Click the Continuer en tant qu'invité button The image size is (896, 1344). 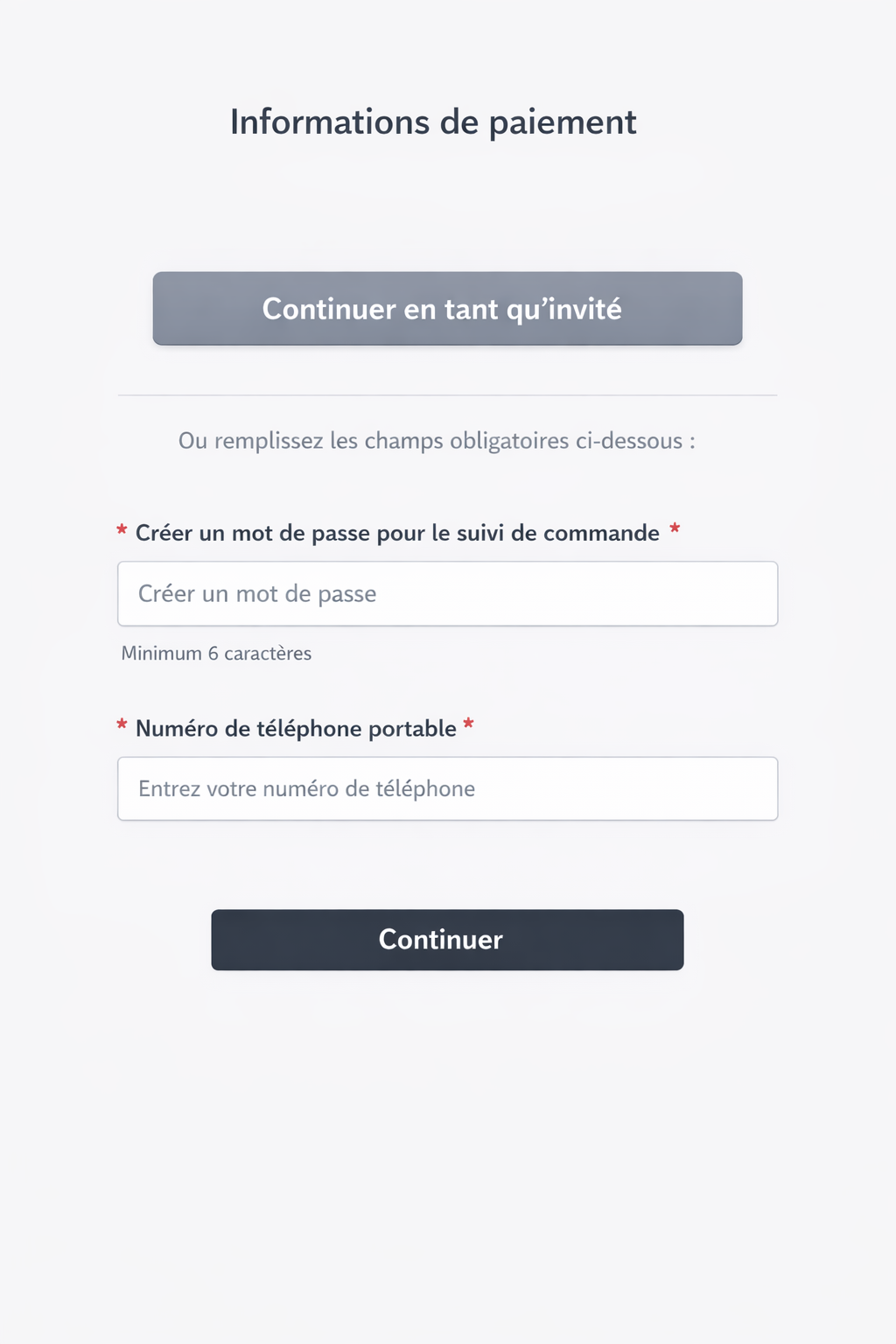tap(447, 309)
